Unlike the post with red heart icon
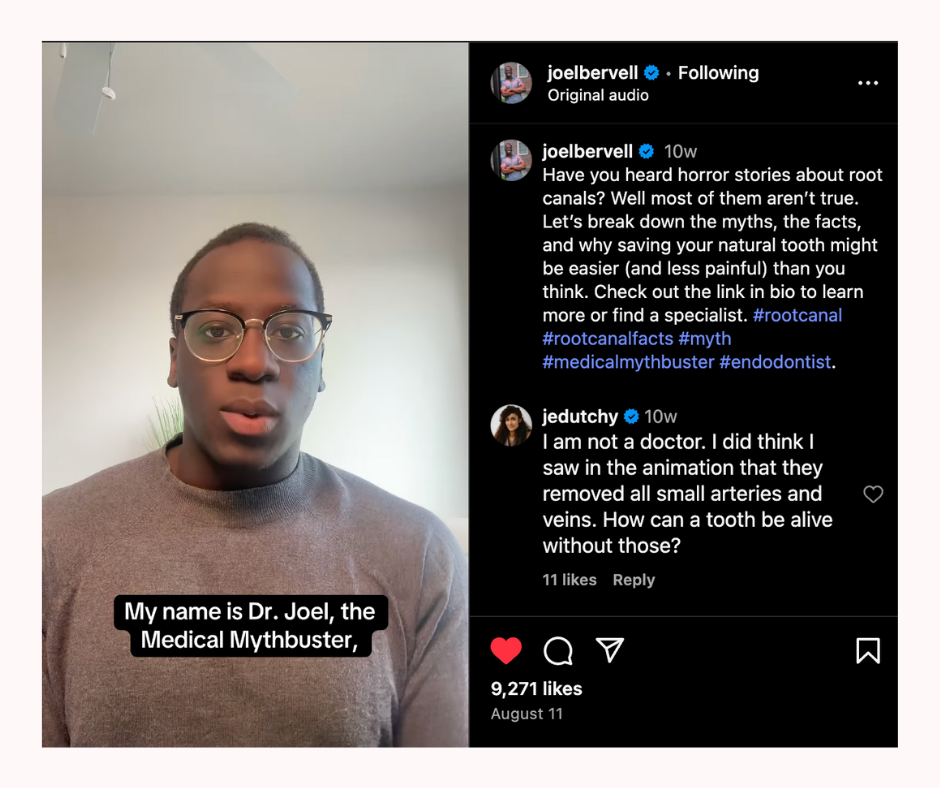The height and width of the screenshot is (788, 940). pos(506,651)
